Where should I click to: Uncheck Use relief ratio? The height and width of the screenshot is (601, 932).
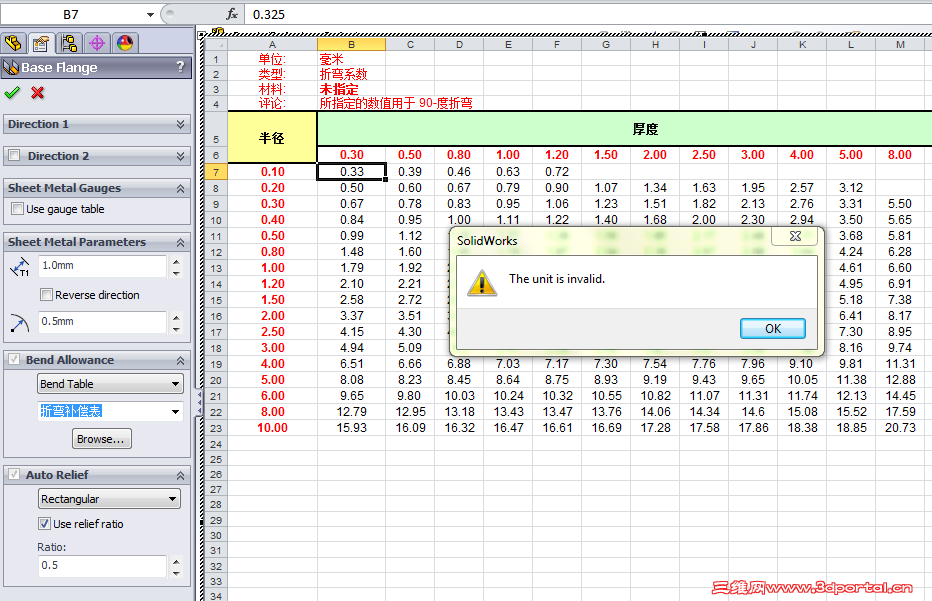(x=45, y=524)
